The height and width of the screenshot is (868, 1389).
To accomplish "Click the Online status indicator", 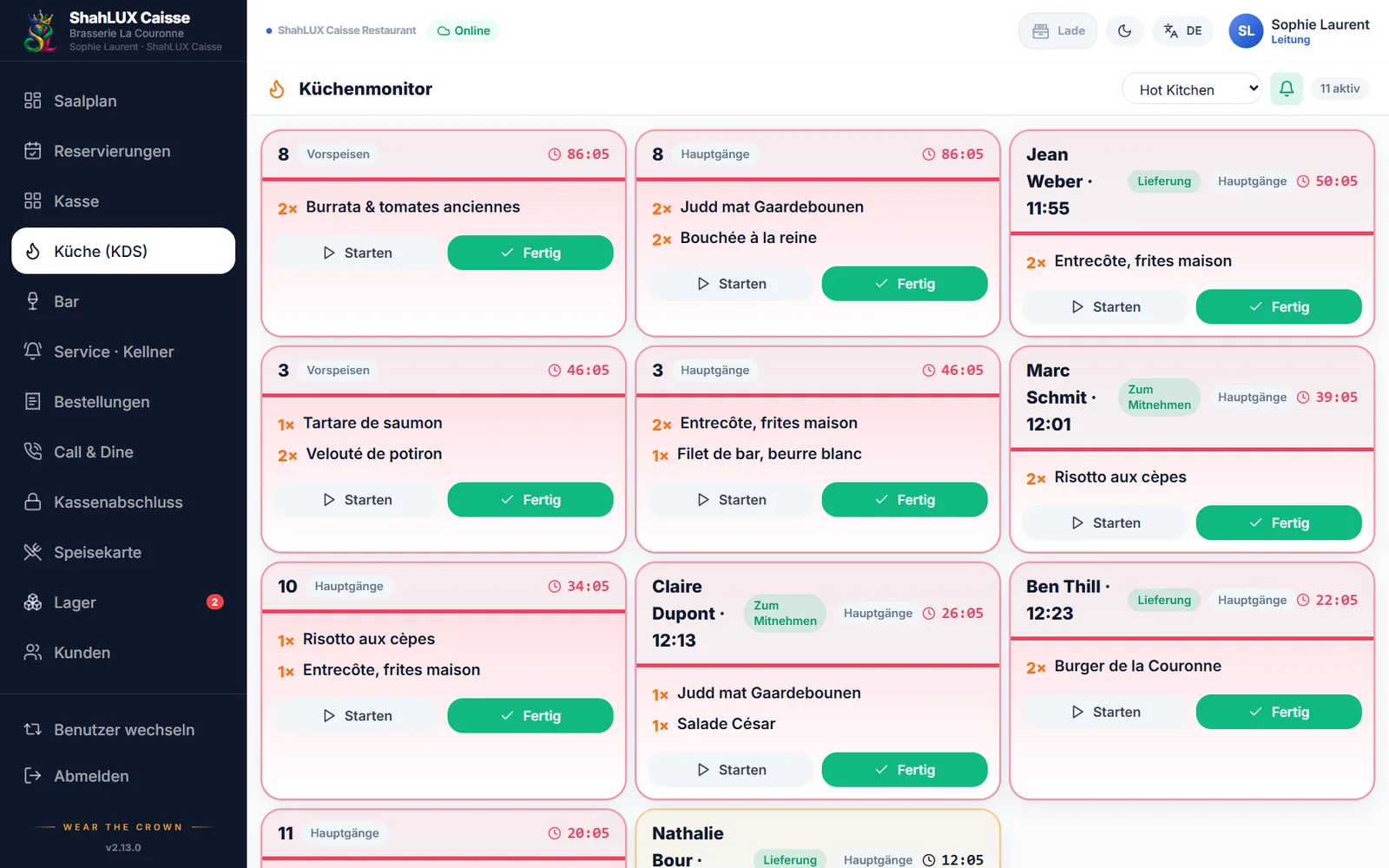I will (x=464, y=30).
